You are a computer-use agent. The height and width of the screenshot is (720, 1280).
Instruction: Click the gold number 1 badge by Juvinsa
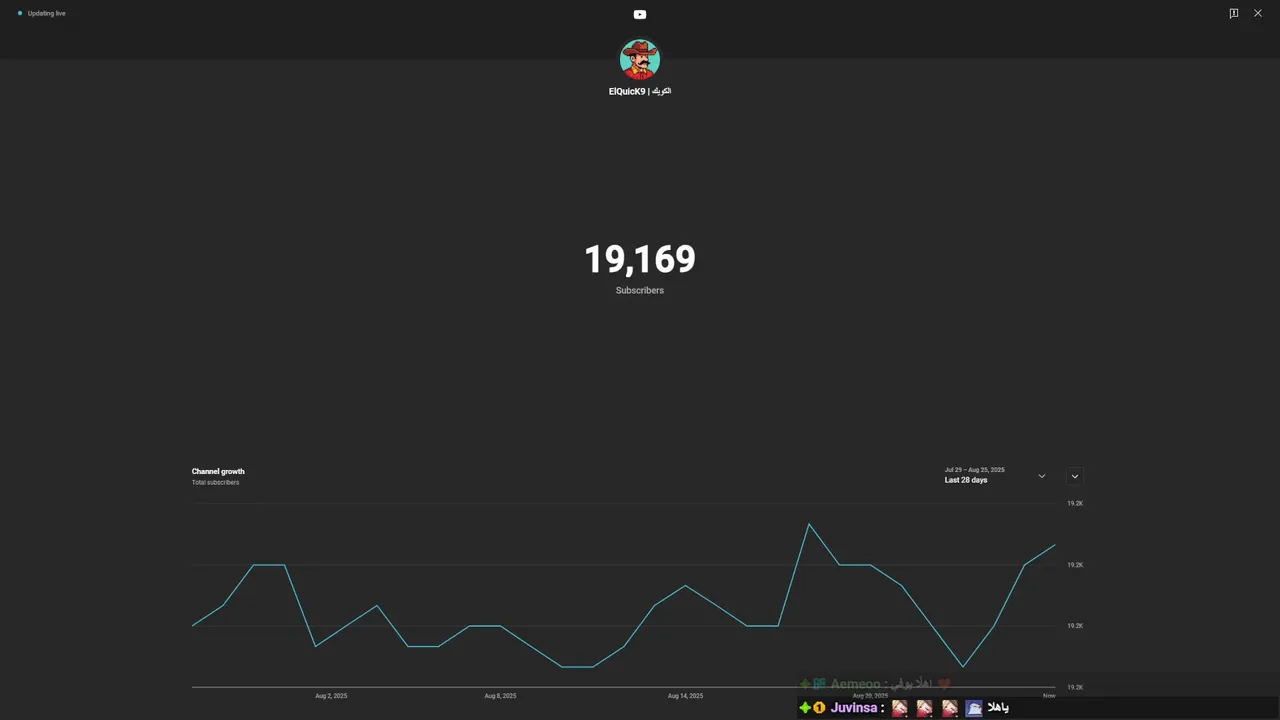[819, 708]
